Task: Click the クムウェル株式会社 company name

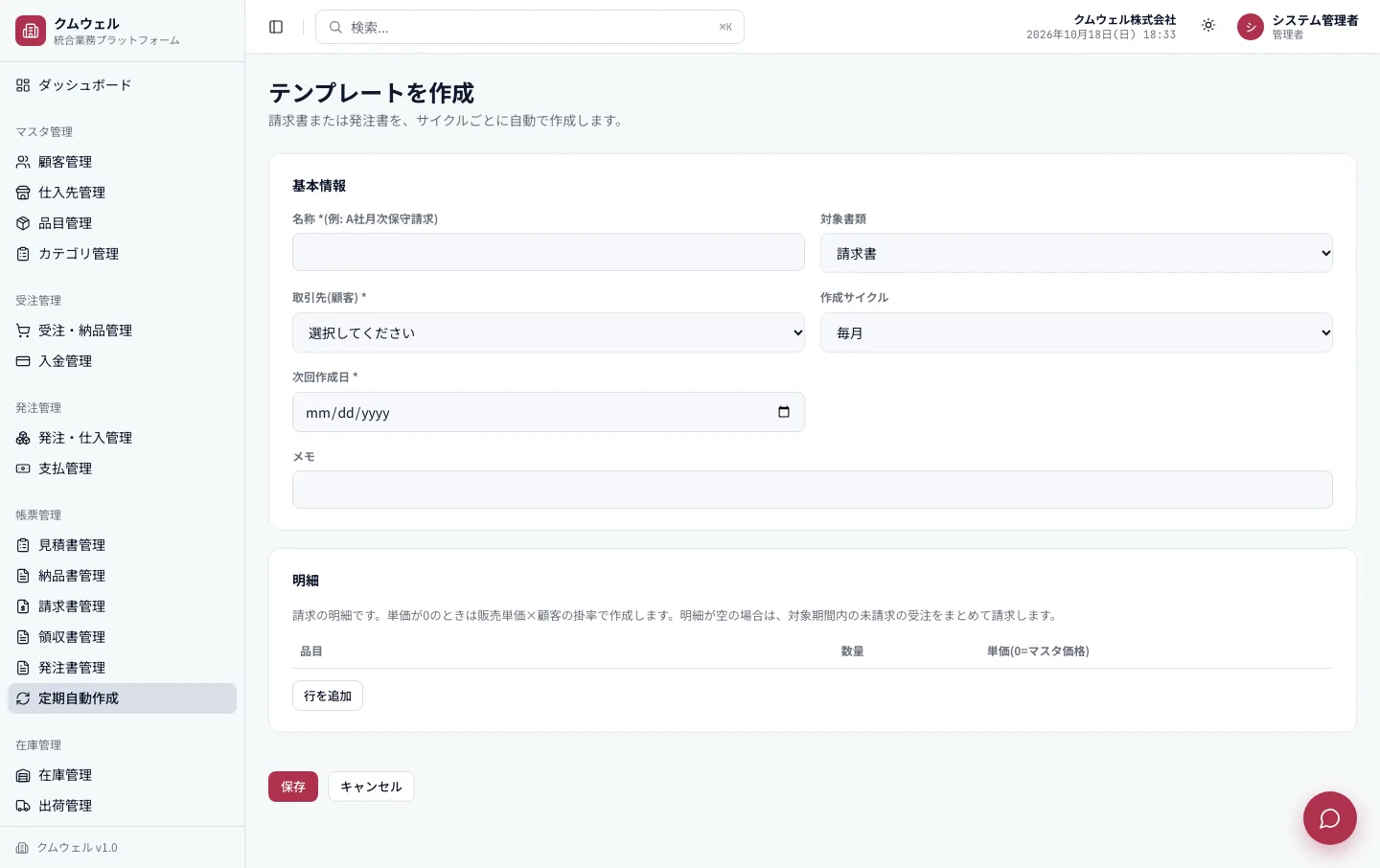Action: click(1124, 19)
